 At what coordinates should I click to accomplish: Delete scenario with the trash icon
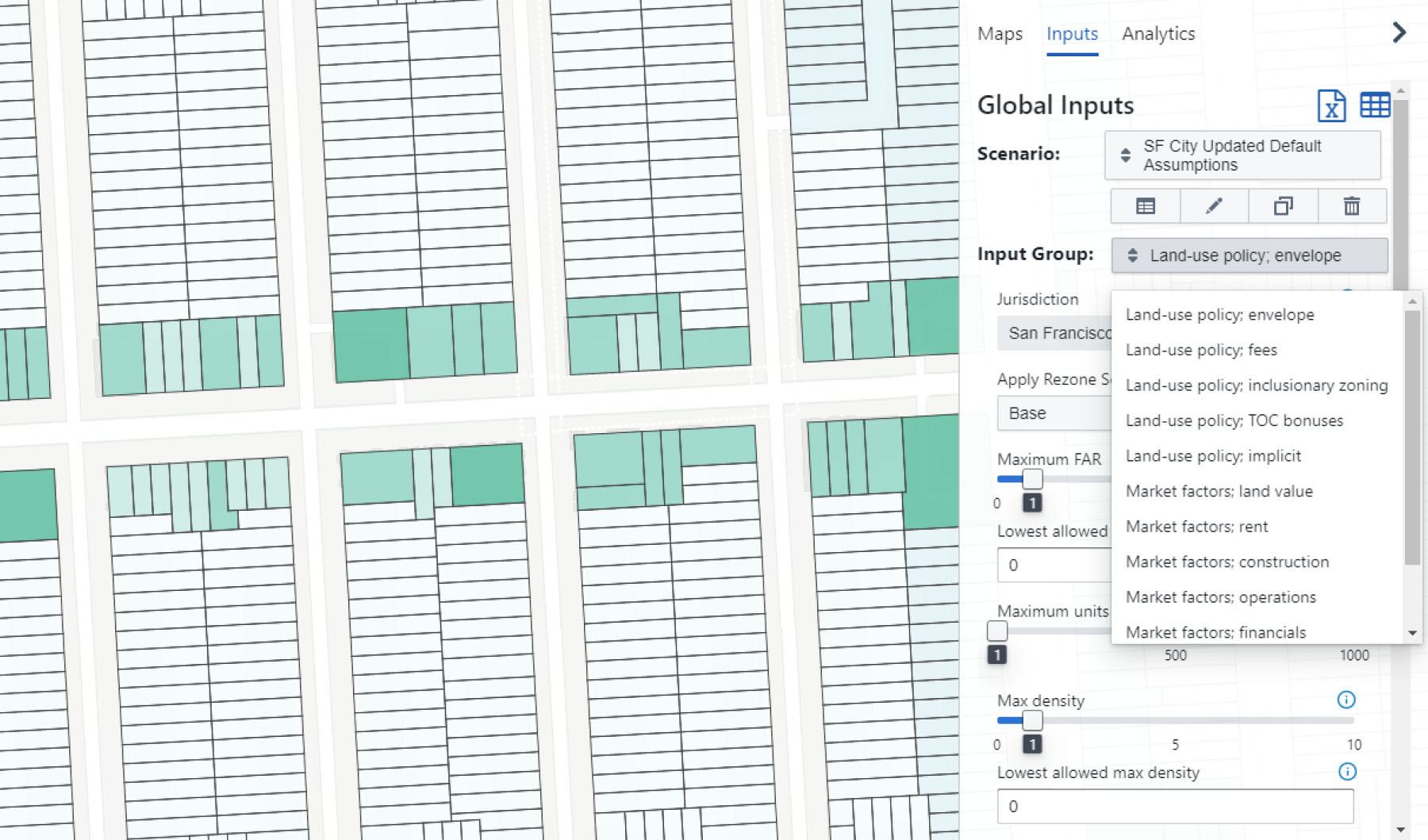[x=1352, y=206]
